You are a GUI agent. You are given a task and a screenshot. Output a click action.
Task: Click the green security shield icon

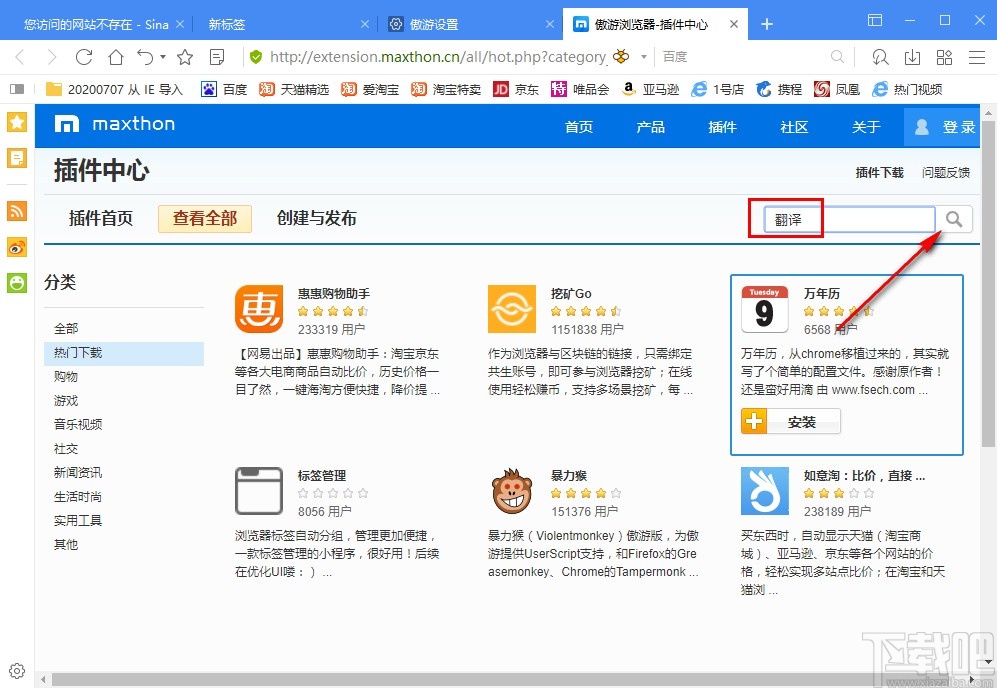click(x=256, y=57)
